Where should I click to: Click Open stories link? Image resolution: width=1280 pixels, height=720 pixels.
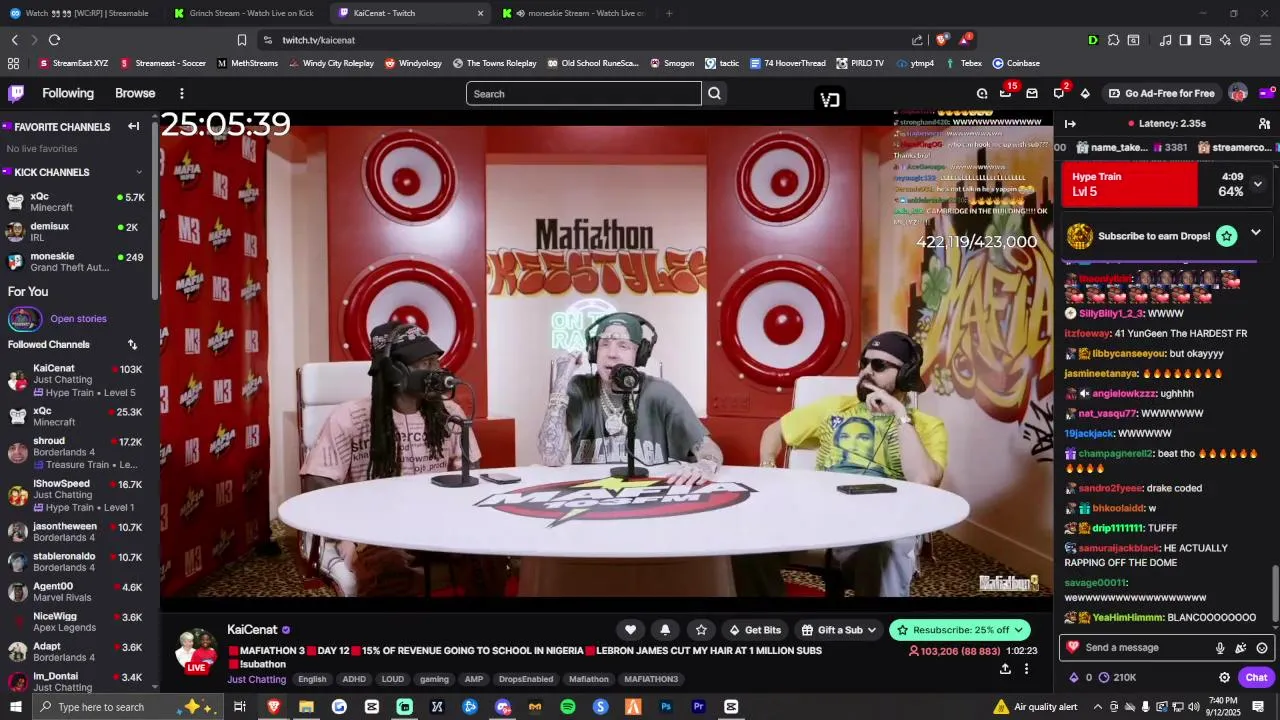(x=78, y=318)
